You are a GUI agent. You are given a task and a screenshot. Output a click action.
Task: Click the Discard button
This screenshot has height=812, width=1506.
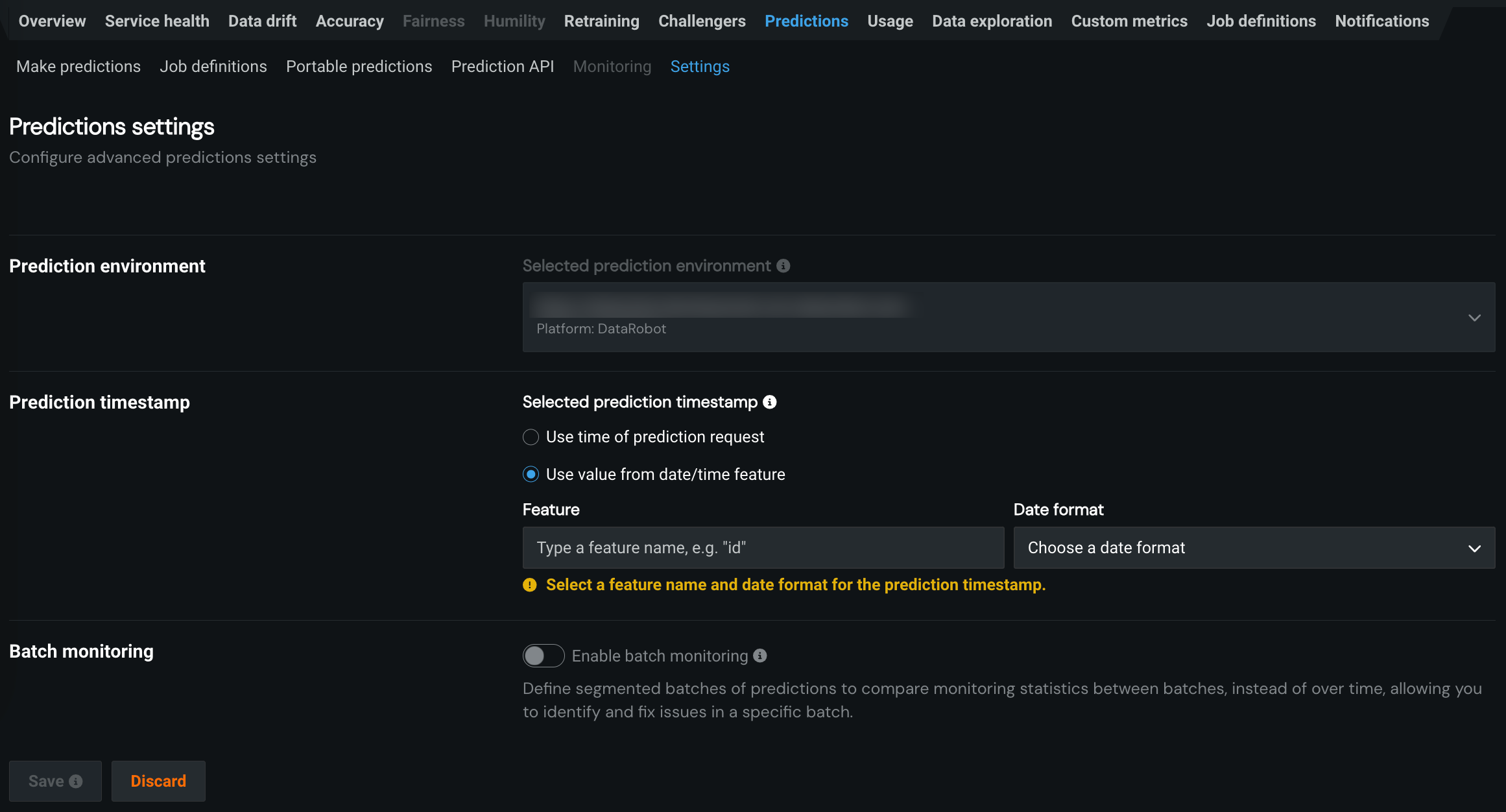click(158, 781)
